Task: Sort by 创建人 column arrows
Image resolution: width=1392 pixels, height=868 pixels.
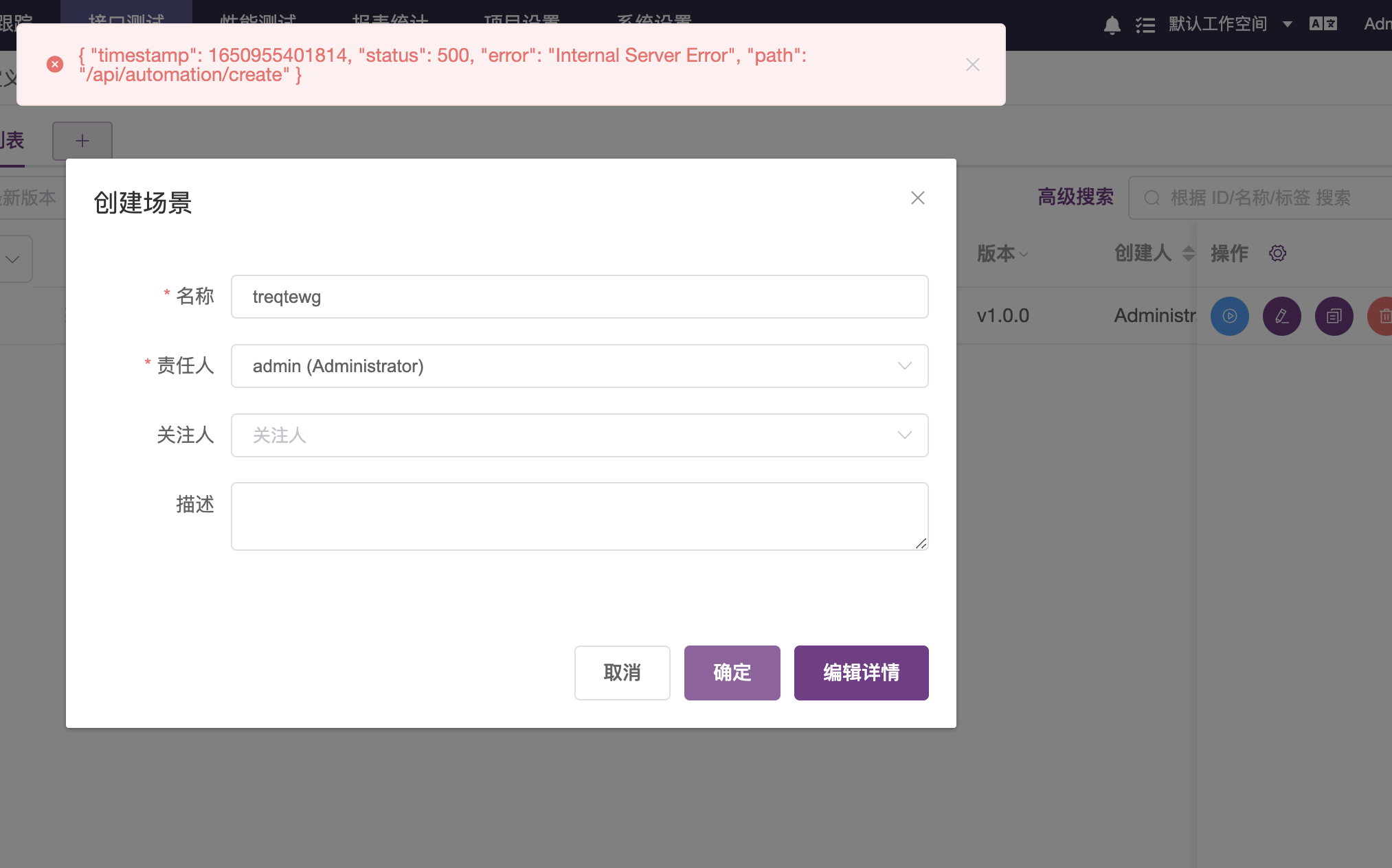Action: pyautogui.click(x=1188, y=253)
